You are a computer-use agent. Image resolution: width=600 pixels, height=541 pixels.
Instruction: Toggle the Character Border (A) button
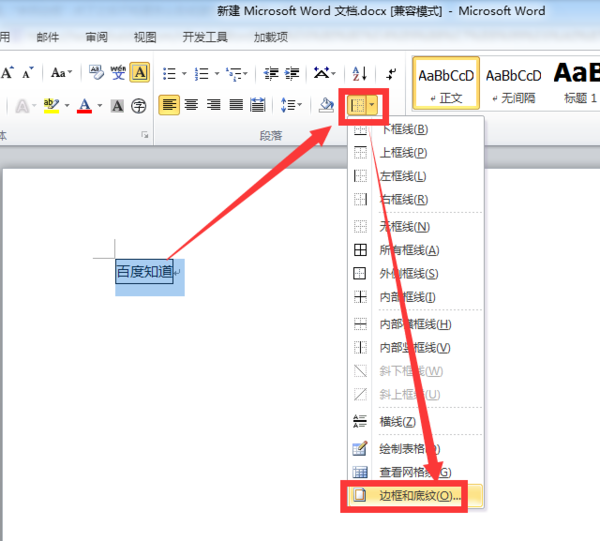coord(140,72)
